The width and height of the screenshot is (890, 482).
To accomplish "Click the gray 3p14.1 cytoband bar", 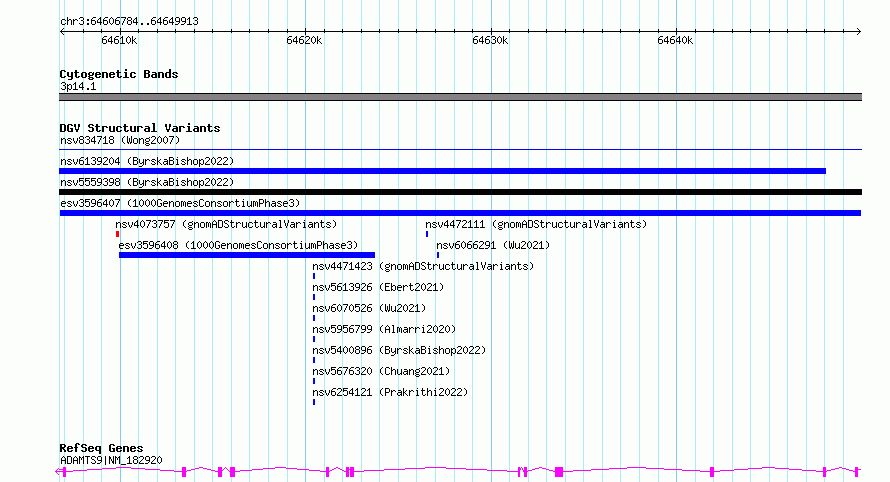I will coord(460,97).
